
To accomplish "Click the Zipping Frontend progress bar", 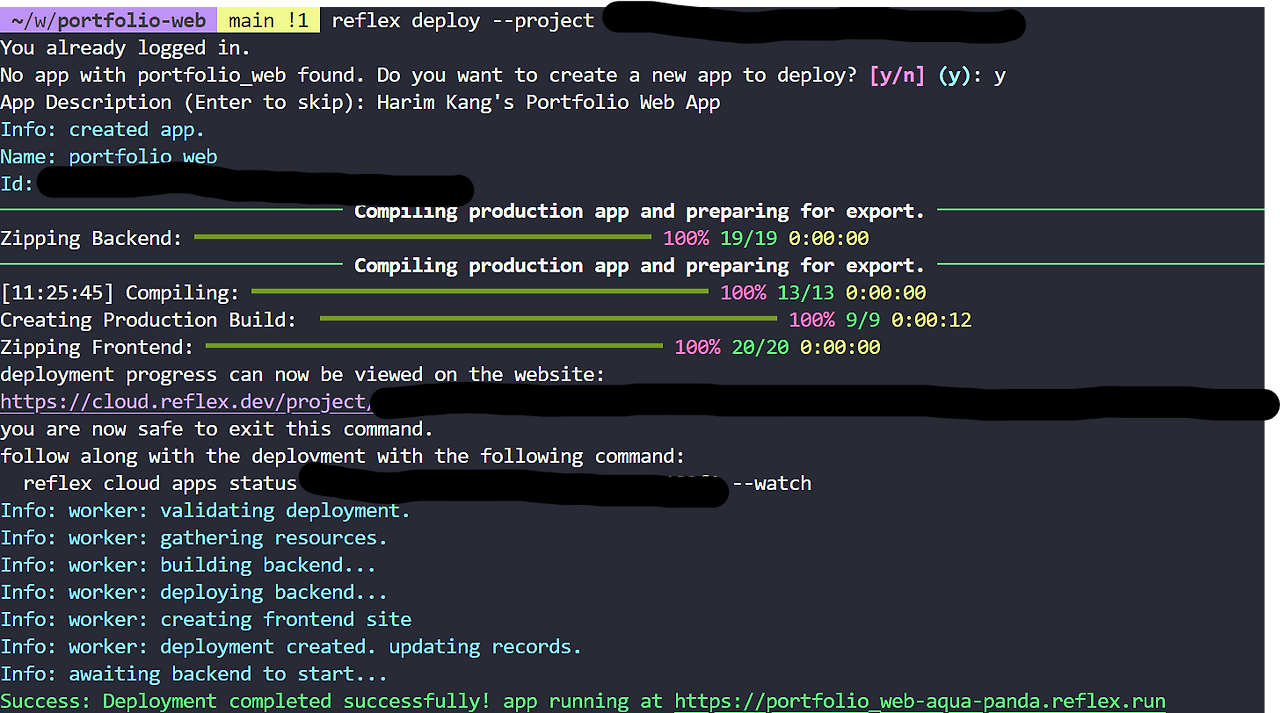I will tap(430, 346).
